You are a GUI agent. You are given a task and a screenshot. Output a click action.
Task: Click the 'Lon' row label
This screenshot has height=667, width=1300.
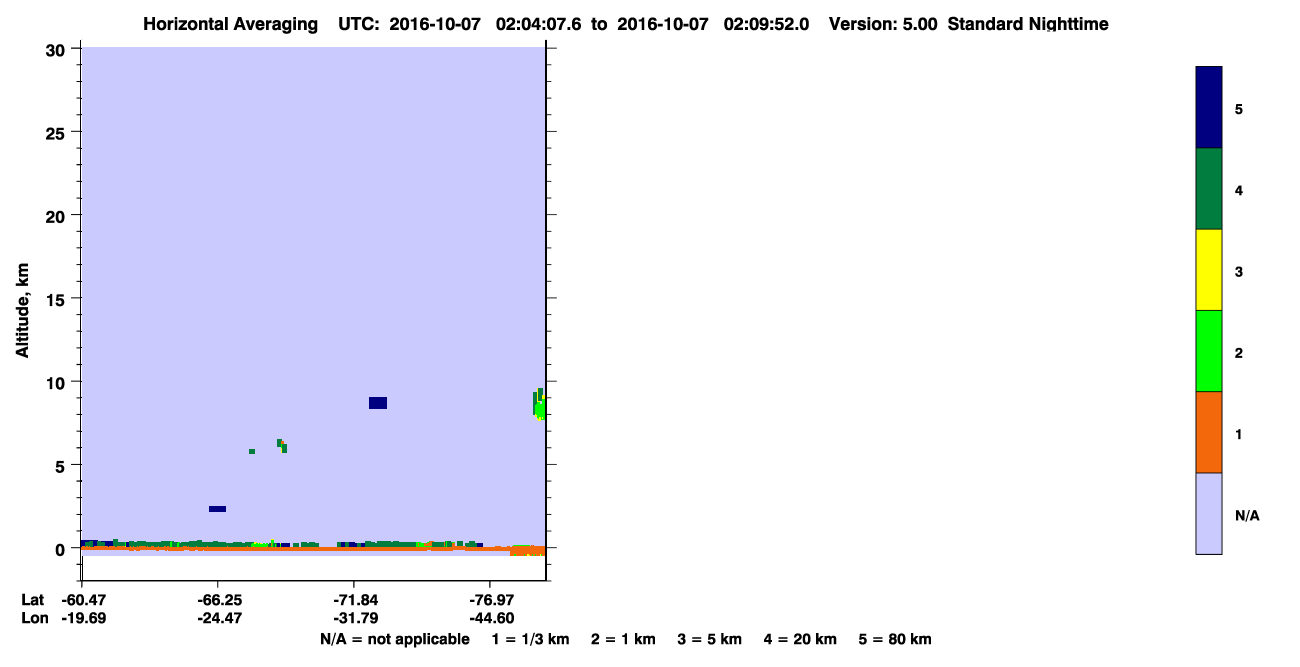tap(34, 618)
